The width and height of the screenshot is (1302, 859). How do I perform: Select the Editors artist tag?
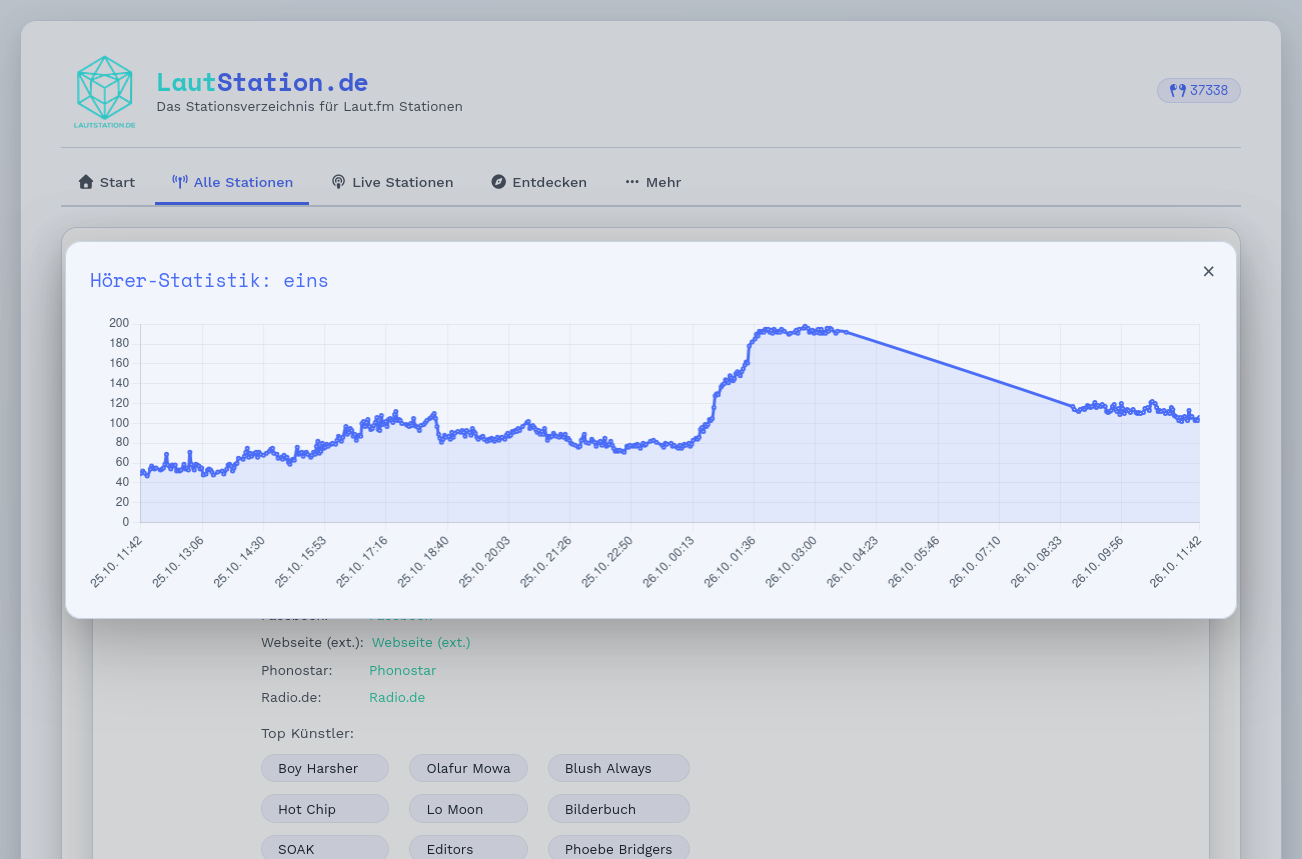[x=468, y=848]
